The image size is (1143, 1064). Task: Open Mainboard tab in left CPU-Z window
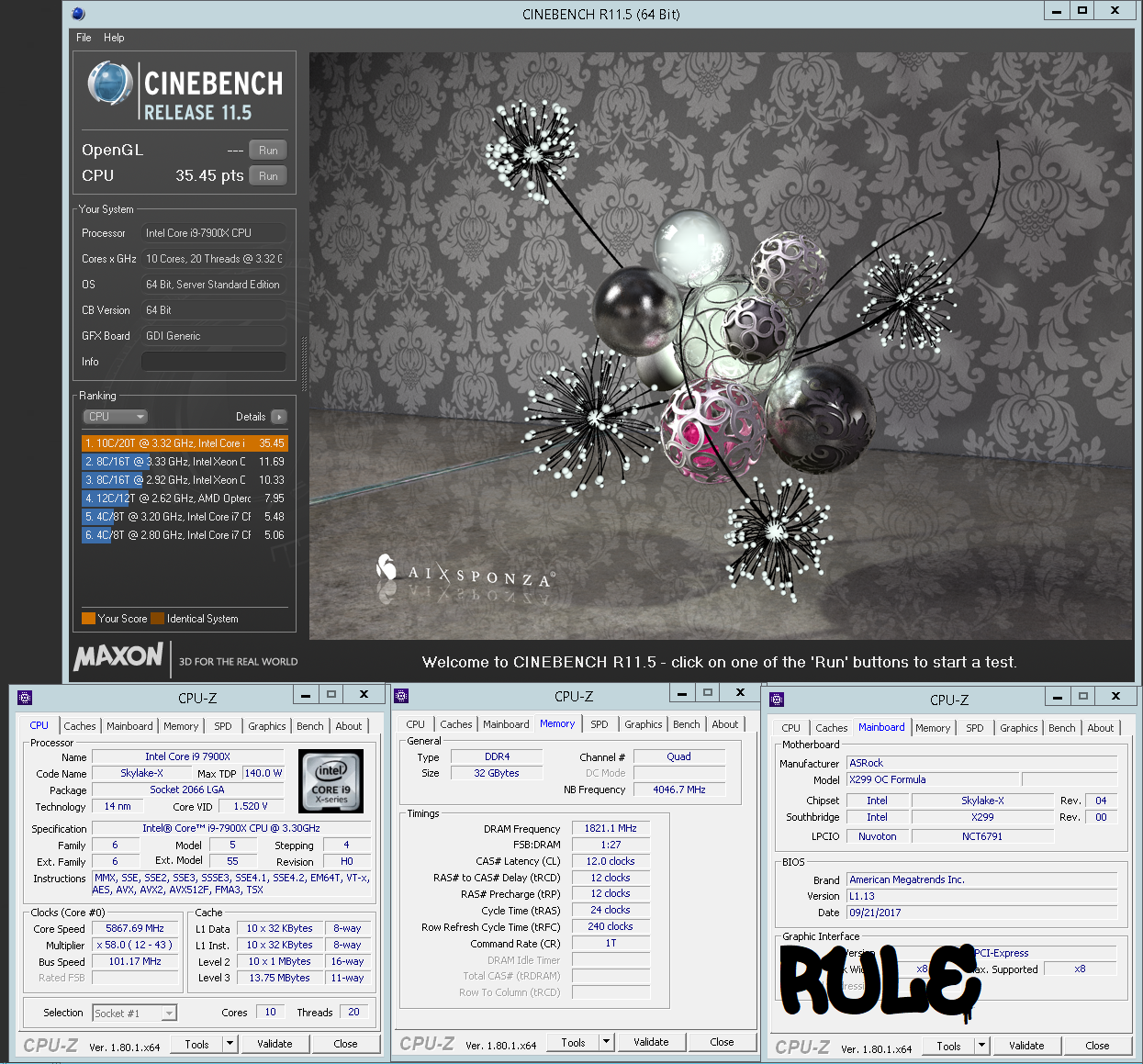point(129,726)
